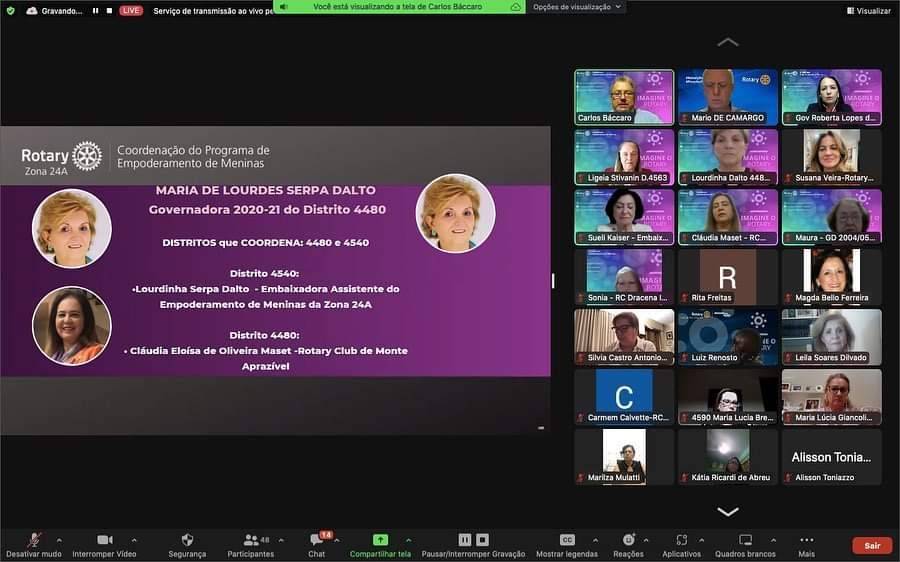Select Carlos Báccaro's video thumbnail

click(x=624, y=97)
